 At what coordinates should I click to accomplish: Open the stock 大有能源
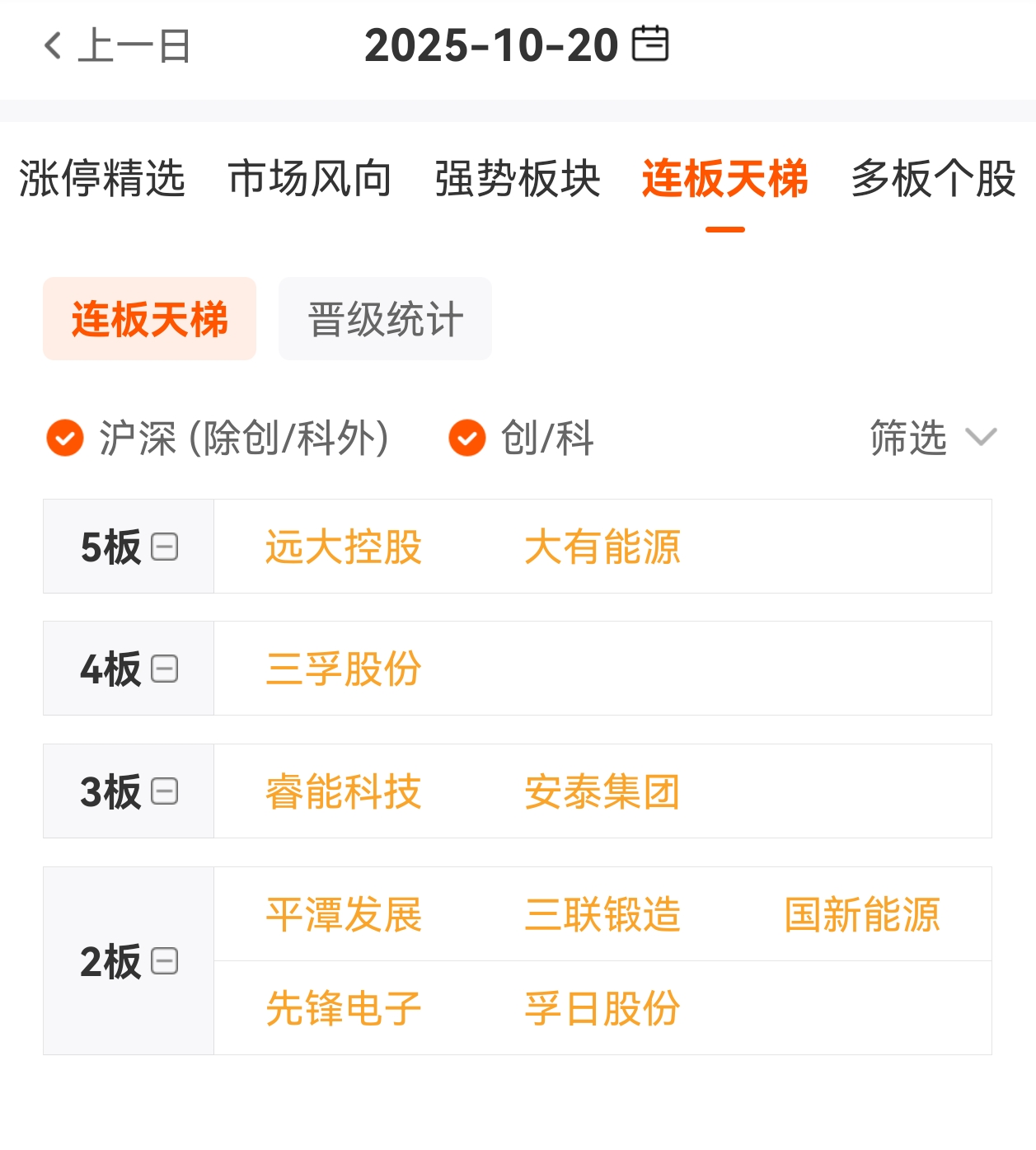tap(602, 547)
